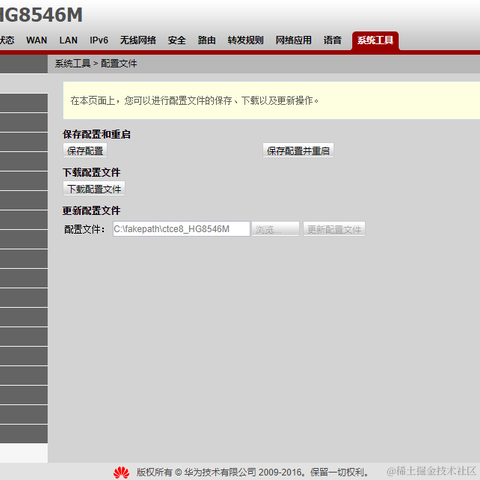The image size is (480, 480).
Task: Switch to the LAN tab
Action: click(x=68, y=40)
